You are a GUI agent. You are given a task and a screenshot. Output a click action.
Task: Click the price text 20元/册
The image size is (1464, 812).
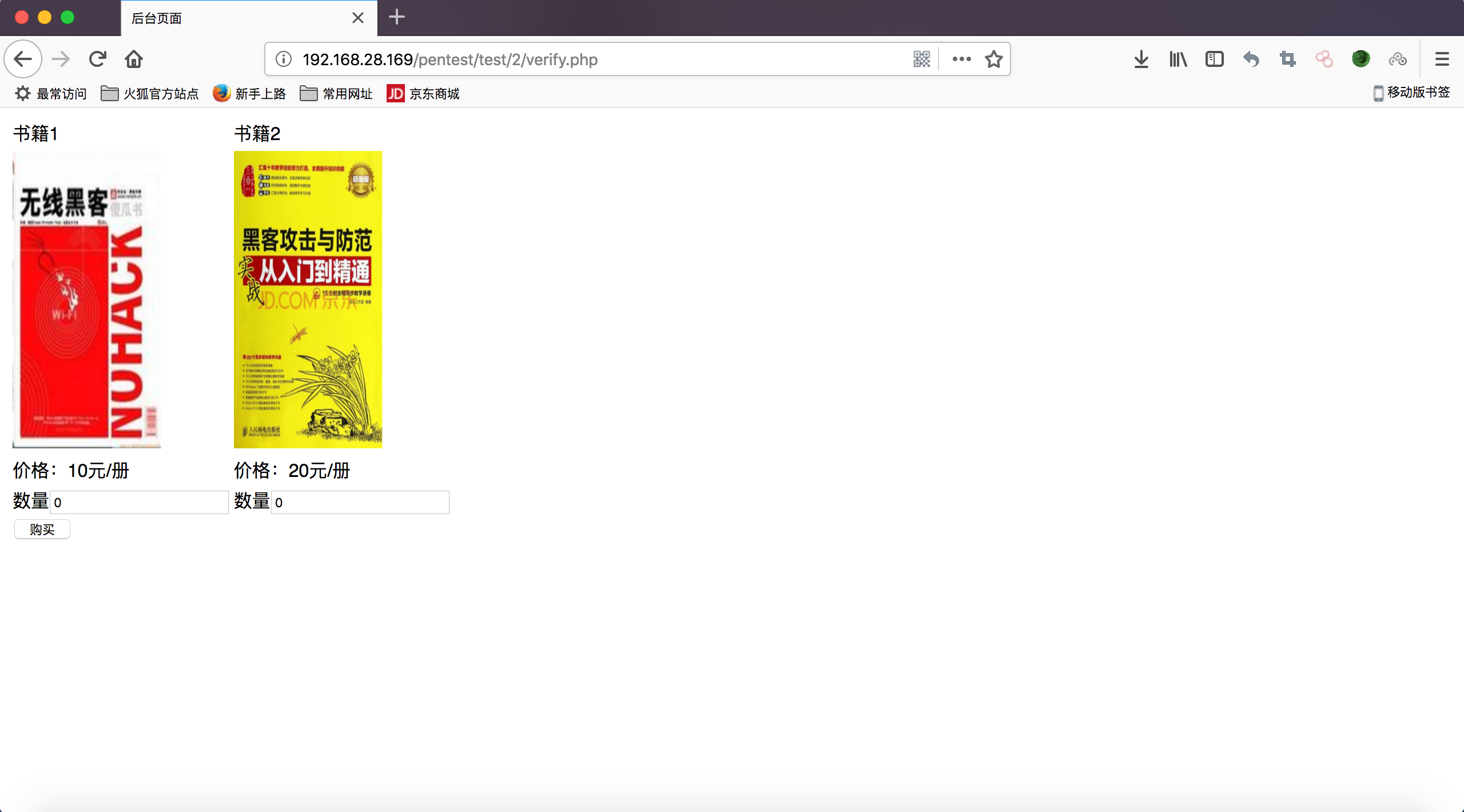(319, 471)
